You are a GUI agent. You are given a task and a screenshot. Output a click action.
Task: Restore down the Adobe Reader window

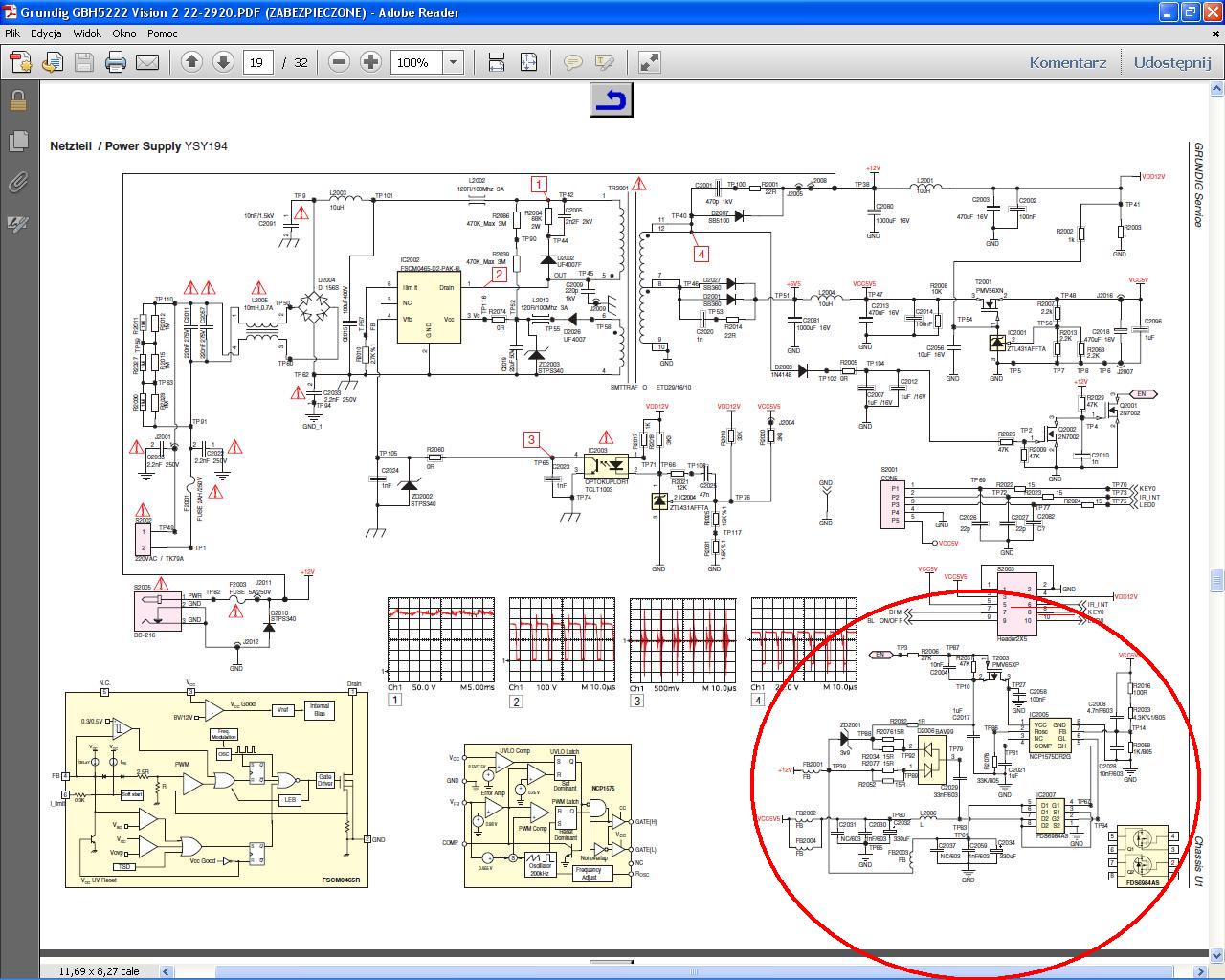[1191, 11]
